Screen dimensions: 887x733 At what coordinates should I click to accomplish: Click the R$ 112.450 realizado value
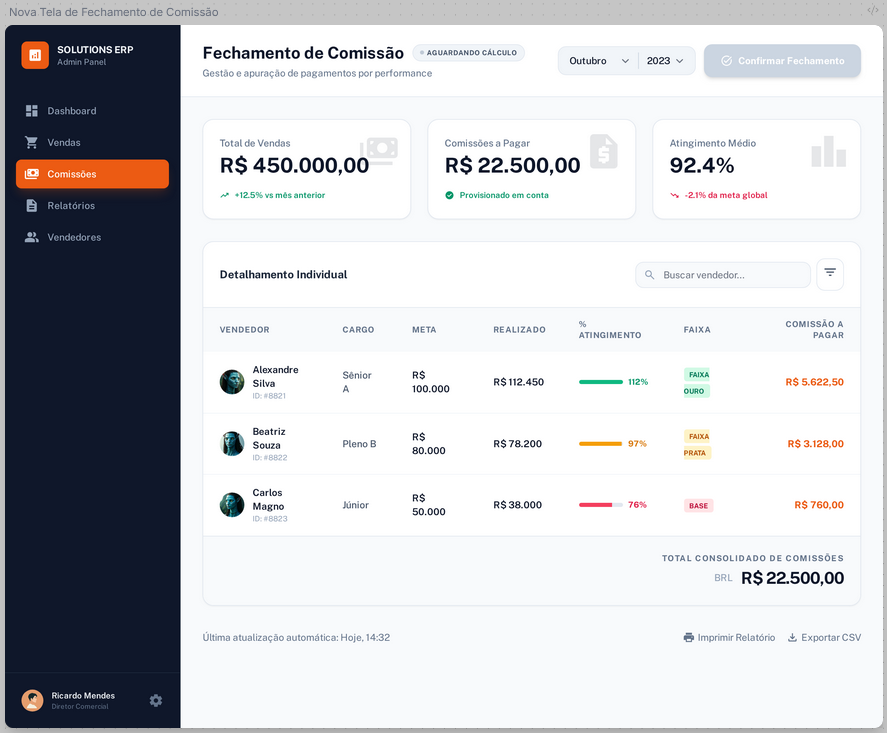coord(518,382)
